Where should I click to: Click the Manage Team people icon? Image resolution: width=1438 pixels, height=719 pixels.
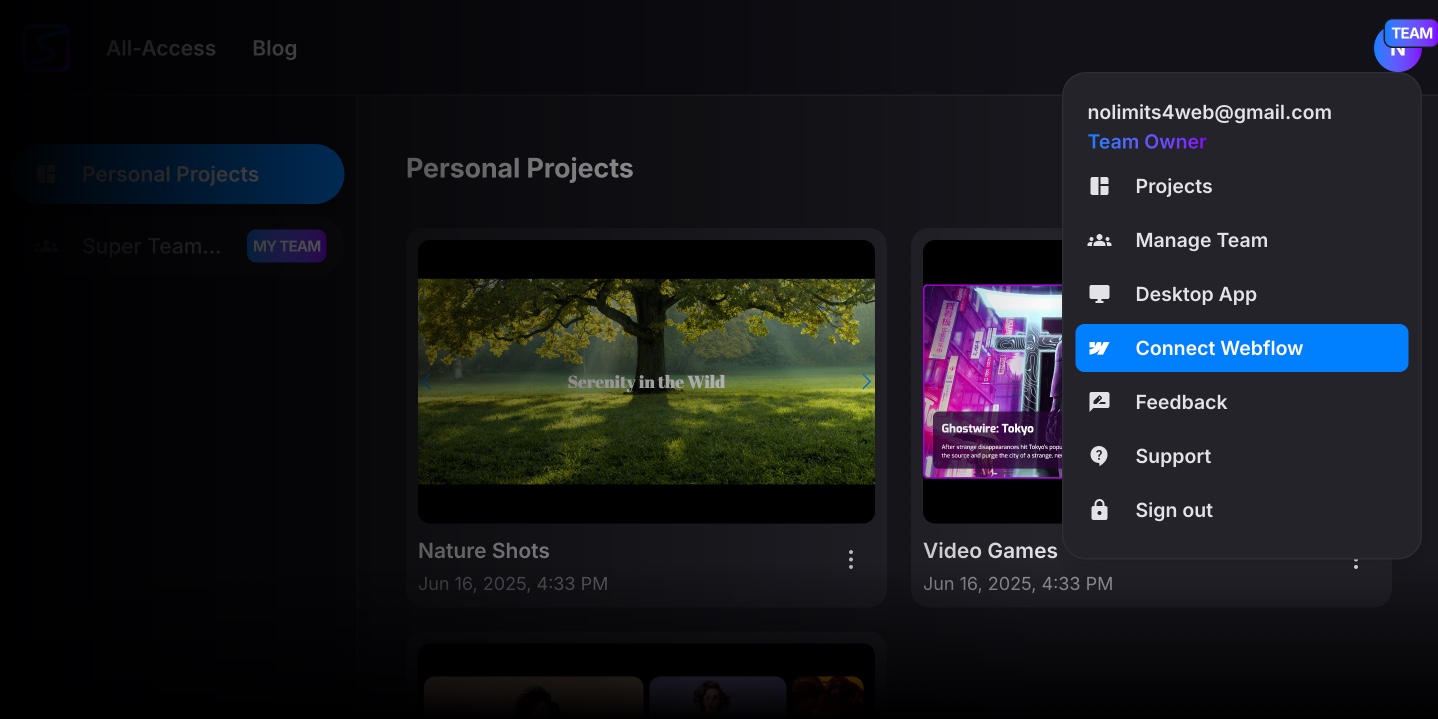pos(1099,240)
